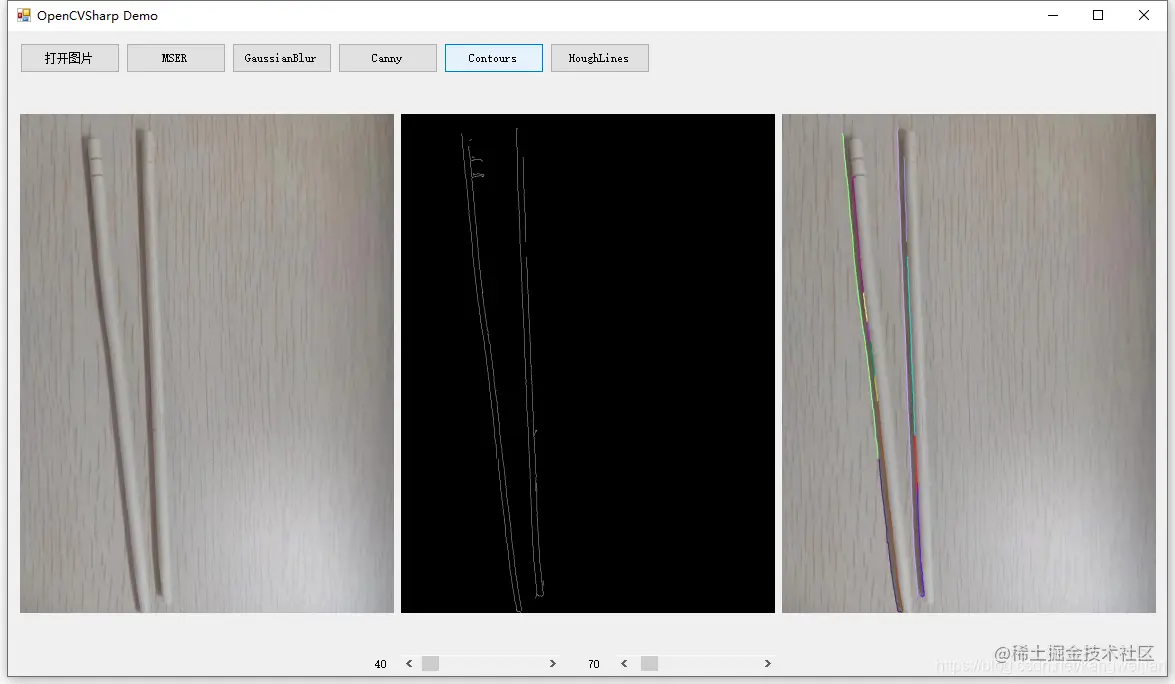Select the black edge-detection result image

click(x=588, y=363)
